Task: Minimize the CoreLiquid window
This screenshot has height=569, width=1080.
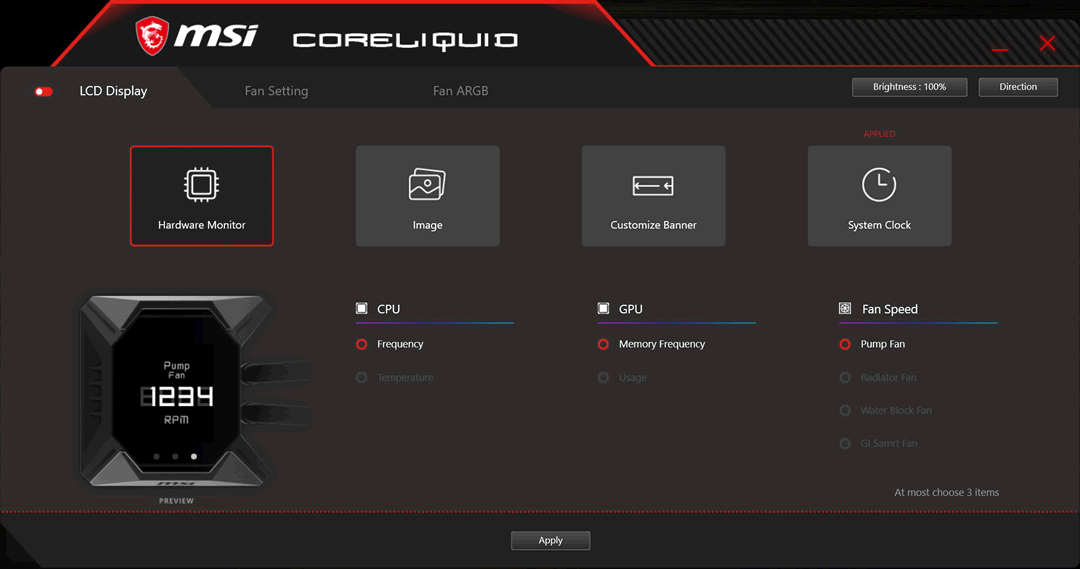Action: click(1000, 50)
